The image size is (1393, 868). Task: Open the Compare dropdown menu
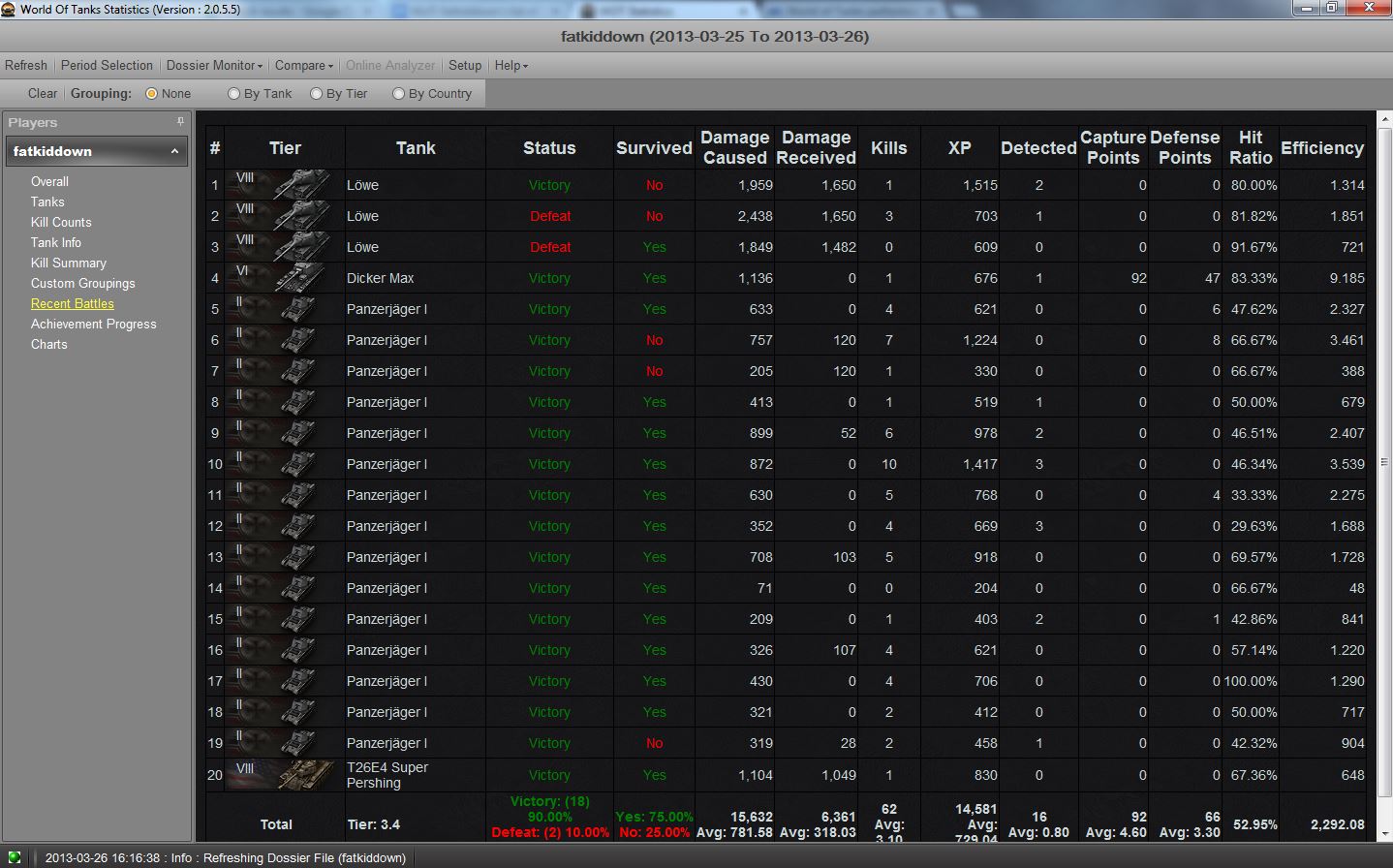tap(302, 65)
